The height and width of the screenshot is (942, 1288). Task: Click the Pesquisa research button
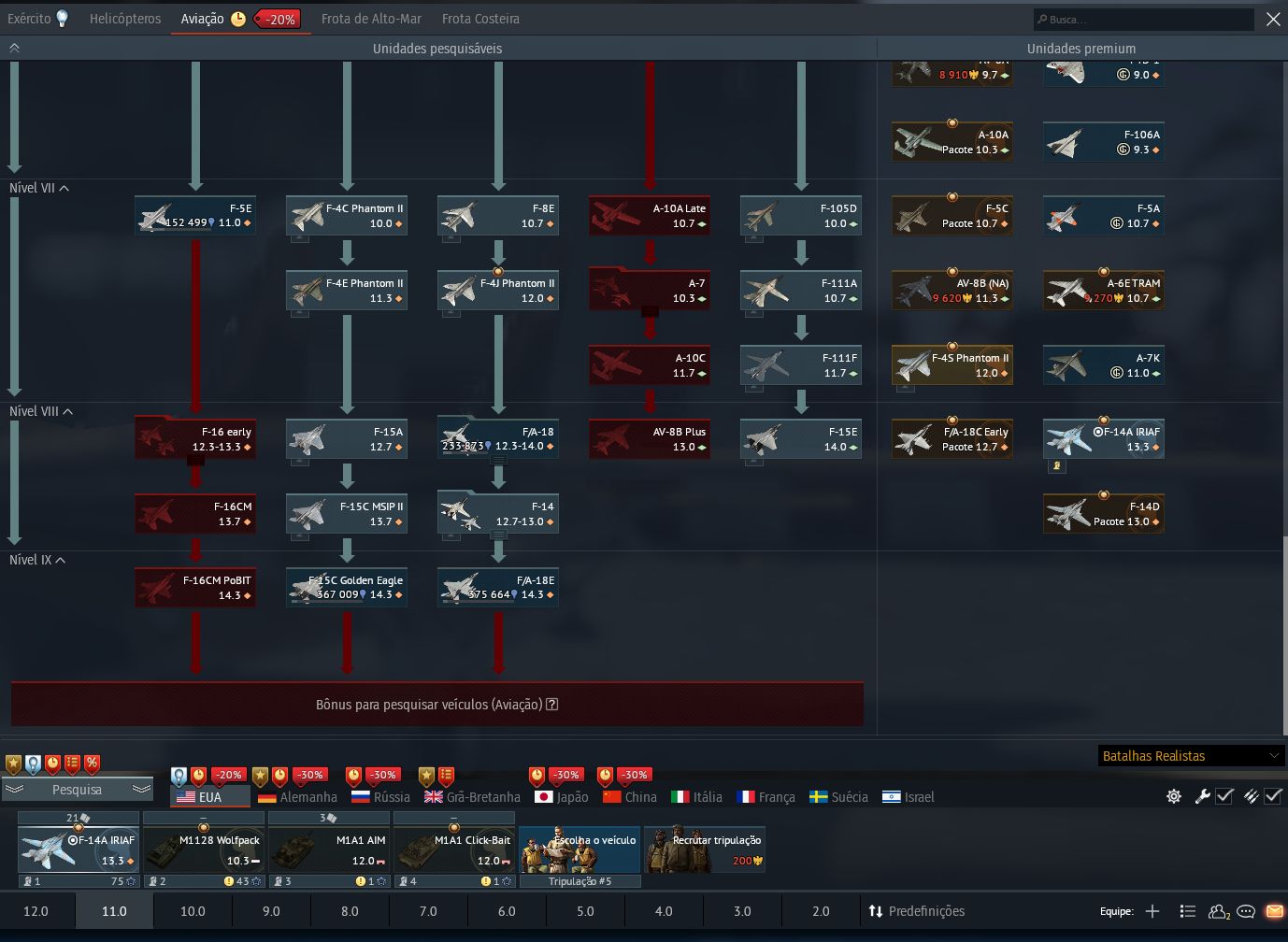coord(77,790)
